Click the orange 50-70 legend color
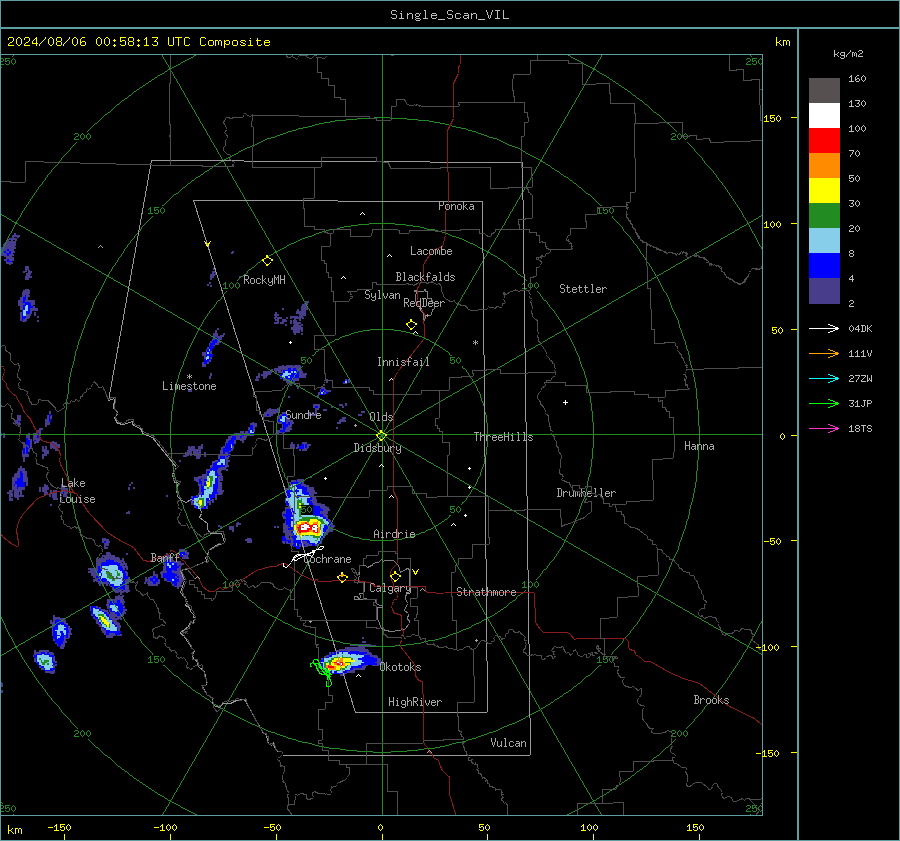 [824, 166]
